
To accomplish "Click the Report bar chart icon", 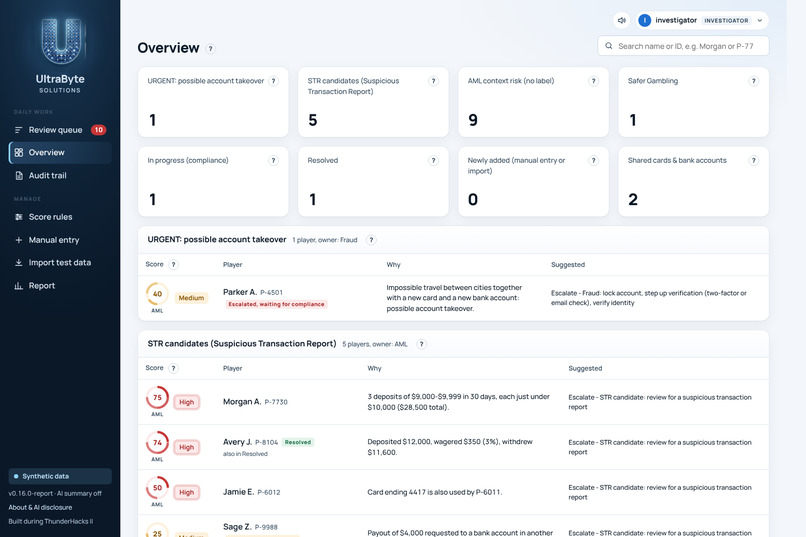I will pyautogui.click(x=19, y=286).
